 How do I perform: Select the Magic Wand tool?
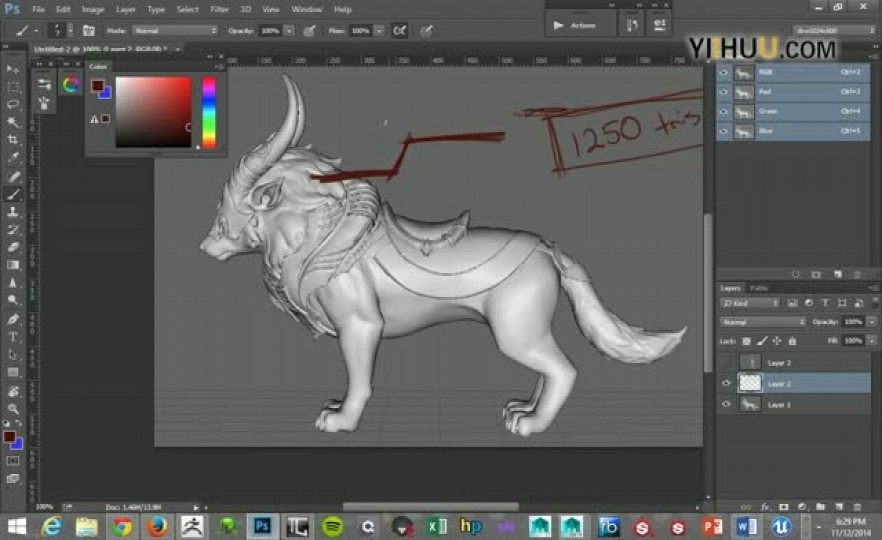[x=12, y=122]
